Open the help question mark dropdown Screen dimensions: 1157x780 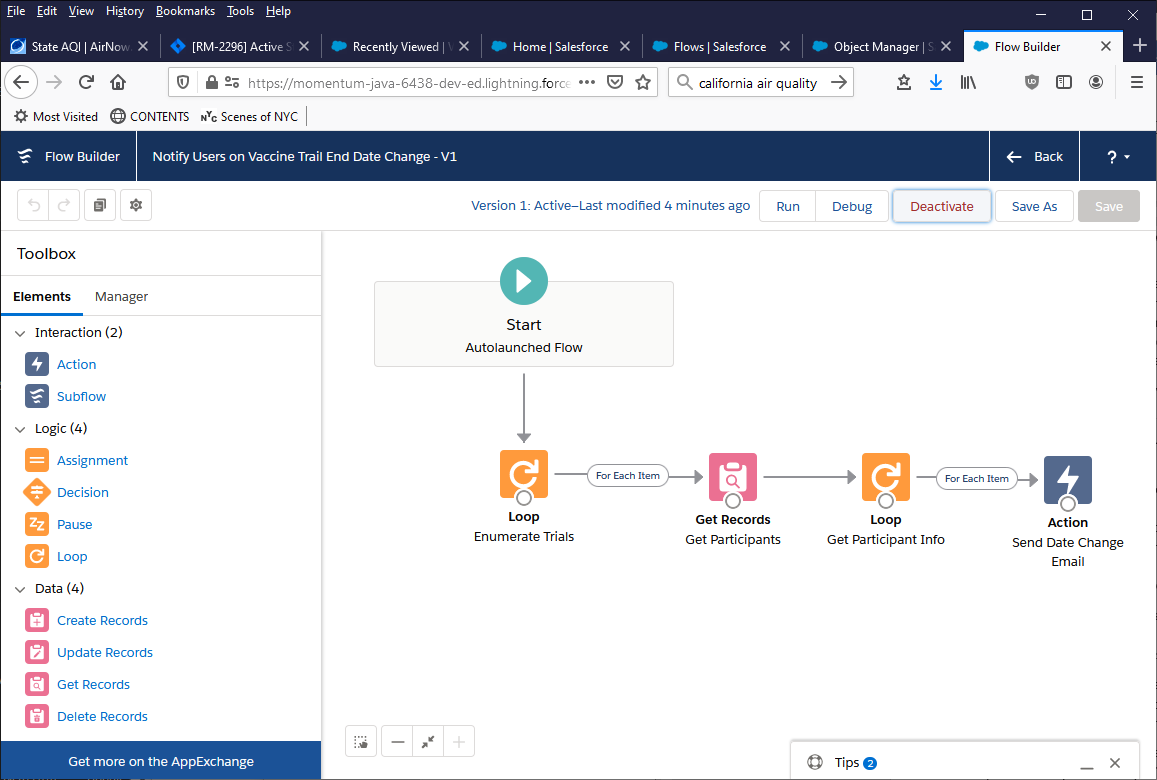coord(1118,157)
